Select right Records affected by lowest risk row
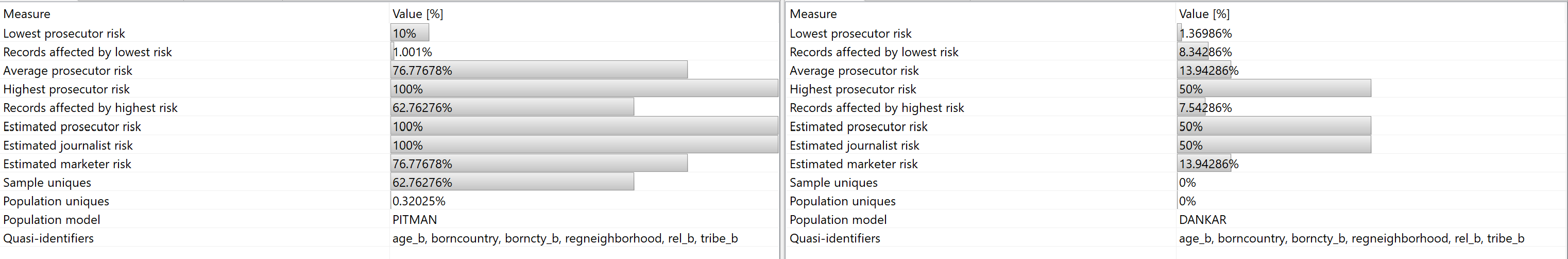 coord(1176,52)
